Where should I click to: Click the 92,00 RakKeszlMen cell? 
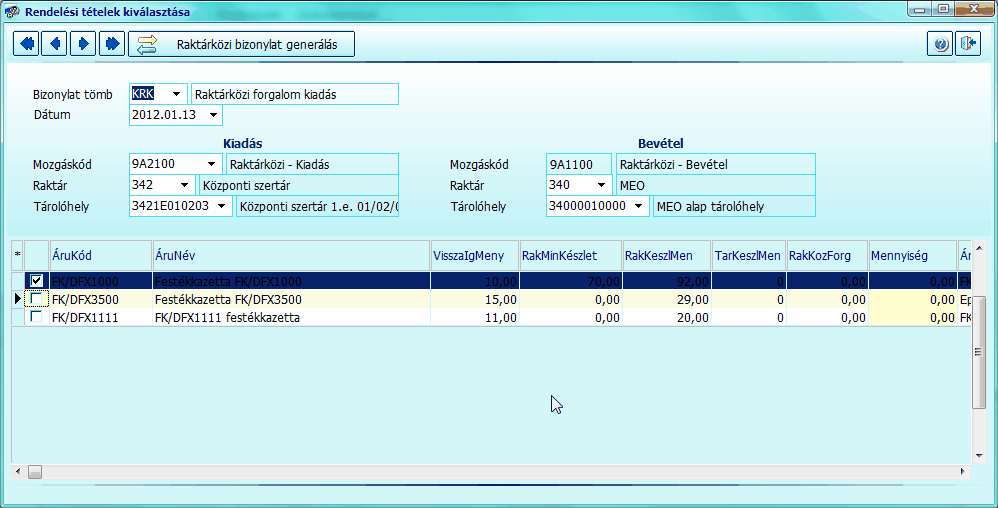click(x=667, y=281)
